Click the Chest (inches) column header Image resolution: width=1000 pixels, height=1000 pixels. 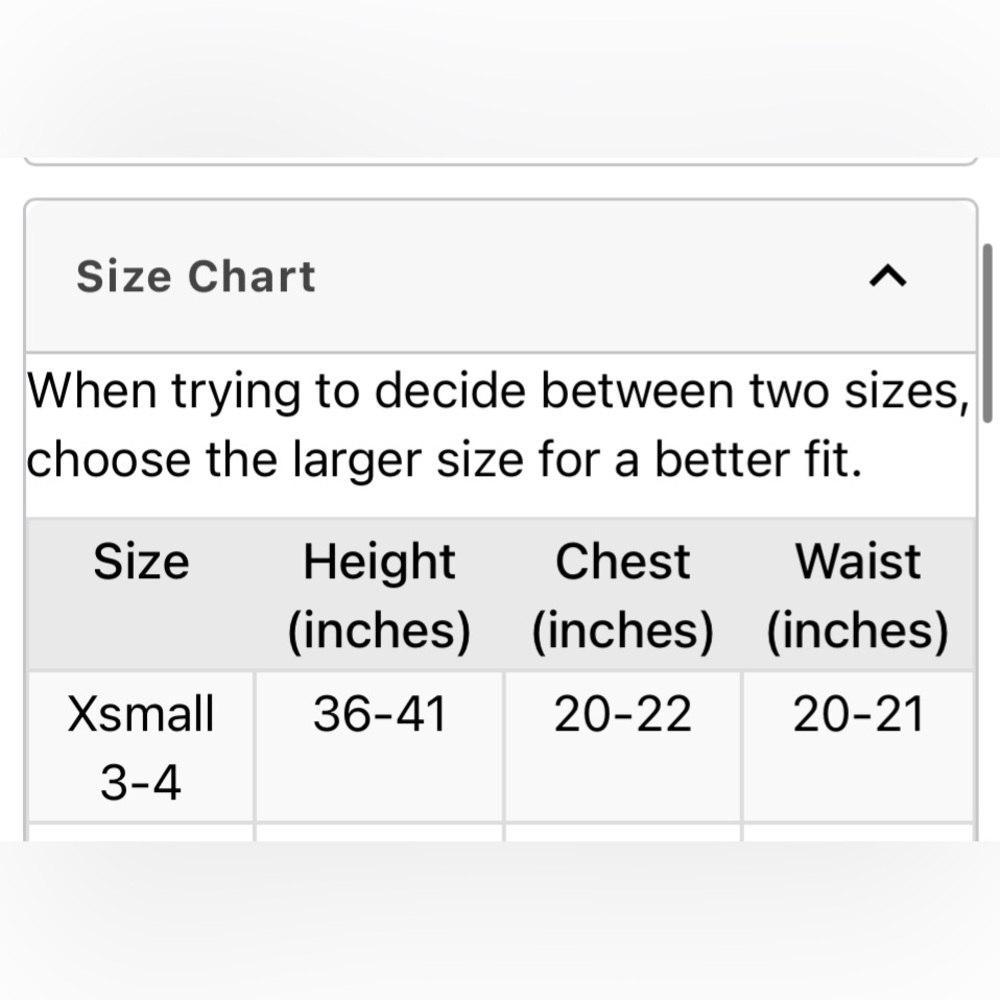click(622, 596)
